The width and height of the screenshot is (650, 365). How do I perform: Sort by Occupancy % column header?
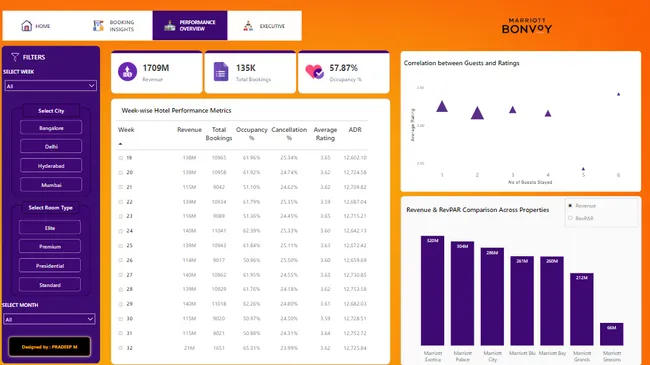click(x=252, y=134)
